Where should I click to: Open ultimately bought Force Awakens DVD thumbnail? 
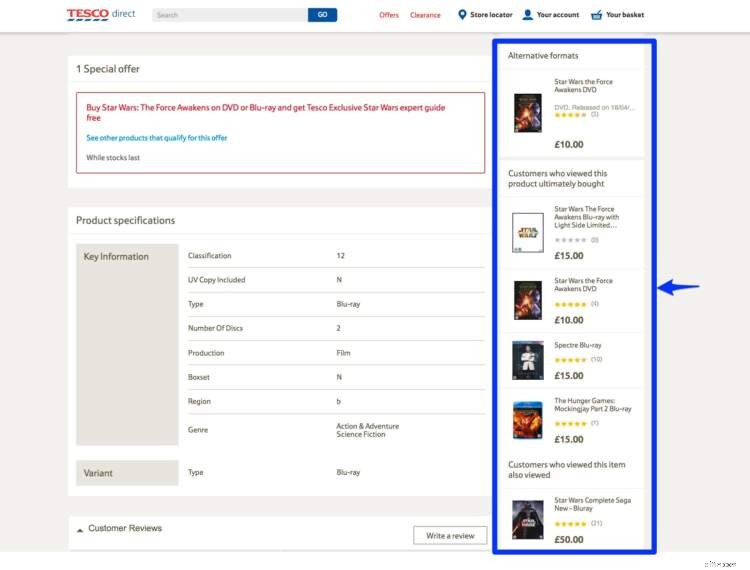528,300
